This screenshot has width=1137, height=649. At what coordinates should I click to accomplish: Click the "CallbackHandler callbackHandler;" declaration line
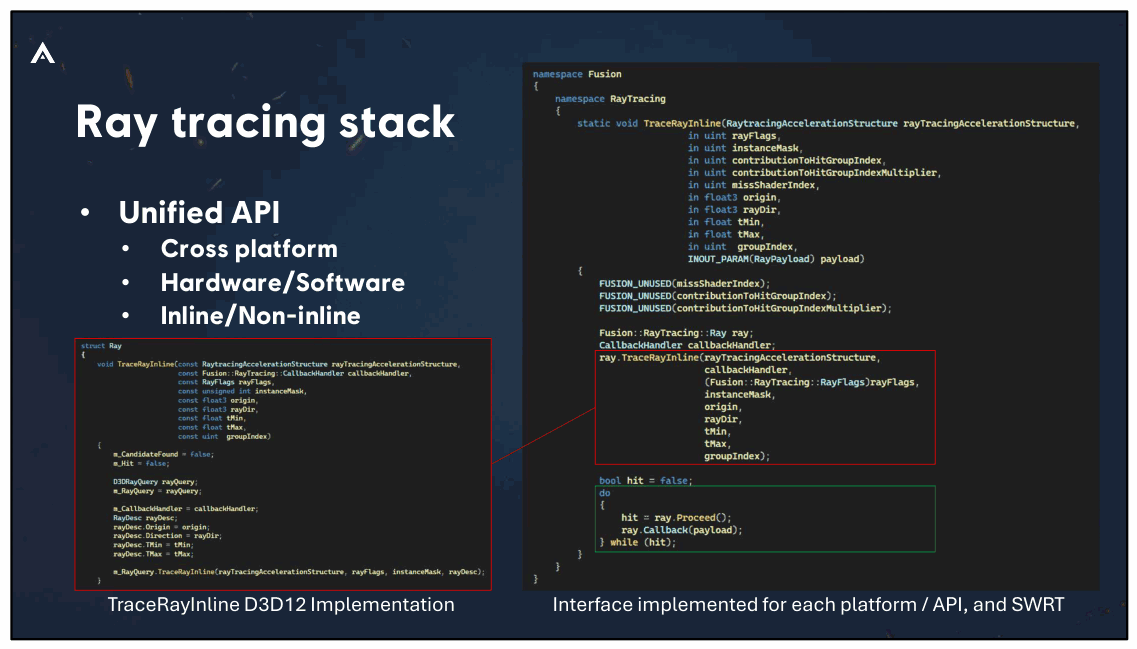click(687, 345)
